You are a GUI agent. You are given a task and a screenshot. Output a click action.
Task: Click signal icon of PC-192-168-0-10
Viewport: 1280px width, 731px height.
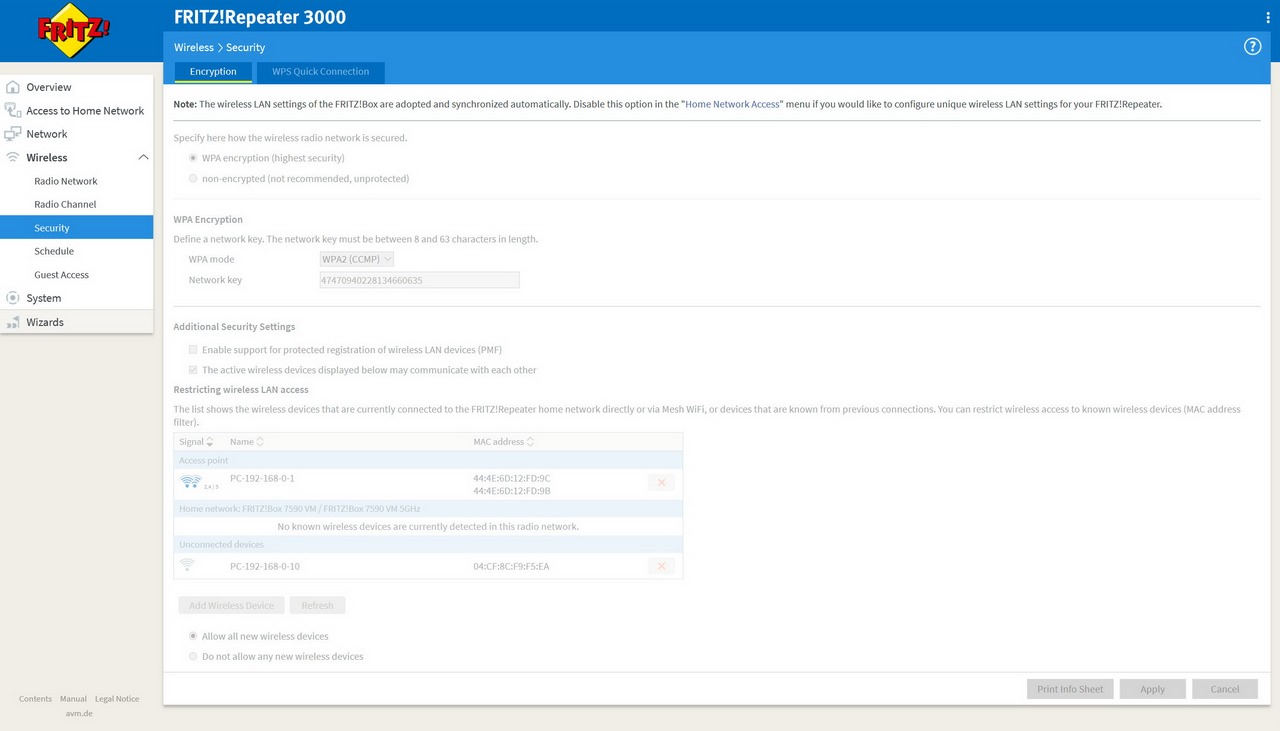pyautogui.click(x=187, y=566)
